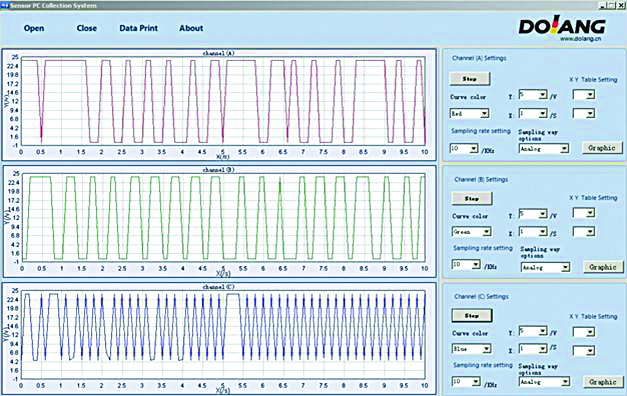This screenshot has height=396, width=627.
Task: Expand Channel B X seconds scale dropdown
Action: click(x=533, y=232)
